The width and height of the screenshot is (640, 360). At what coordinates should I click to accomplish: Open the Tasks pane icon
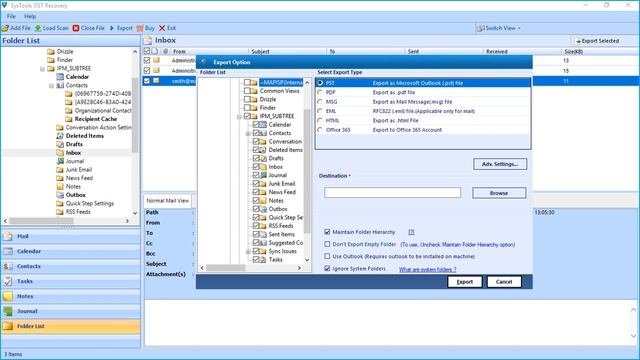pos(8,281)
